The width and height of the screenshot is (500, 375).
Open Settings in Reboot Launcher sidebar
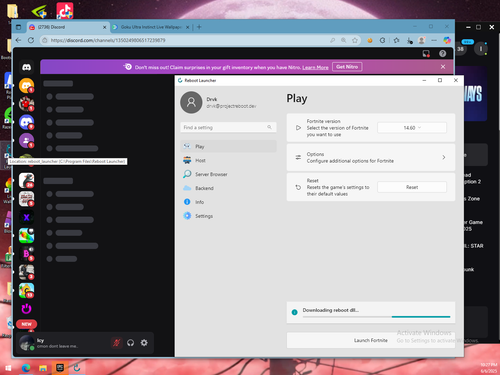point(229,216)
